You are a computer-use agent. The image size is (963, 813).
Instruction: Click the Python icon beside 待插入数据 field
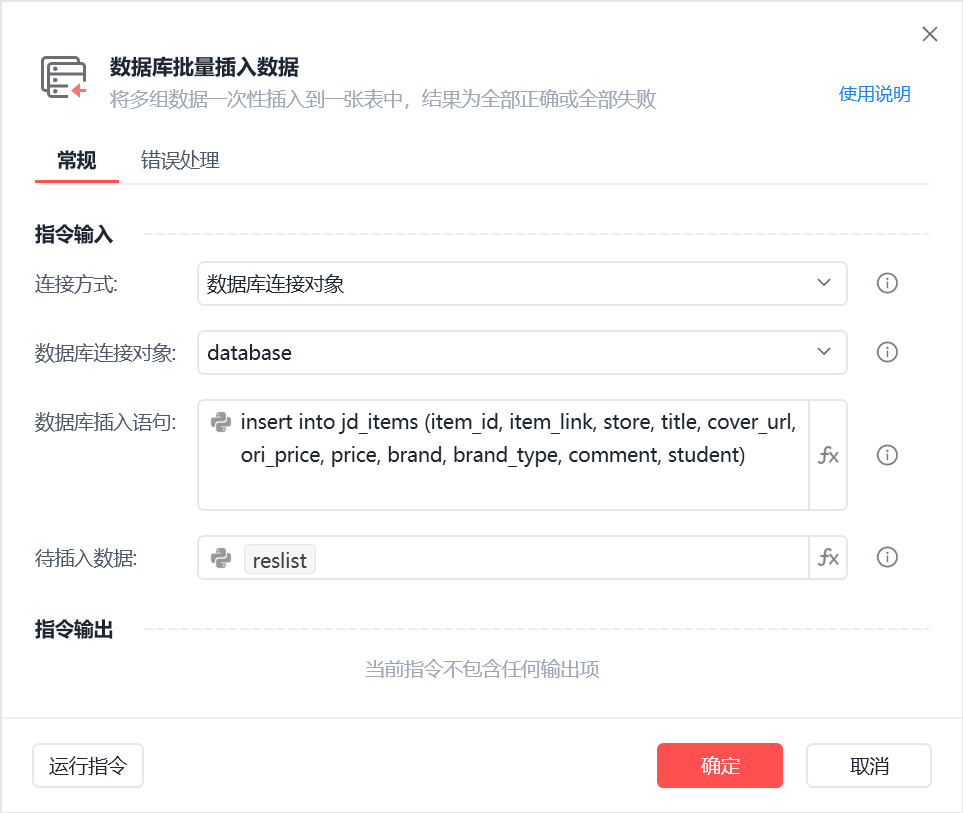(x=222, y=559)
